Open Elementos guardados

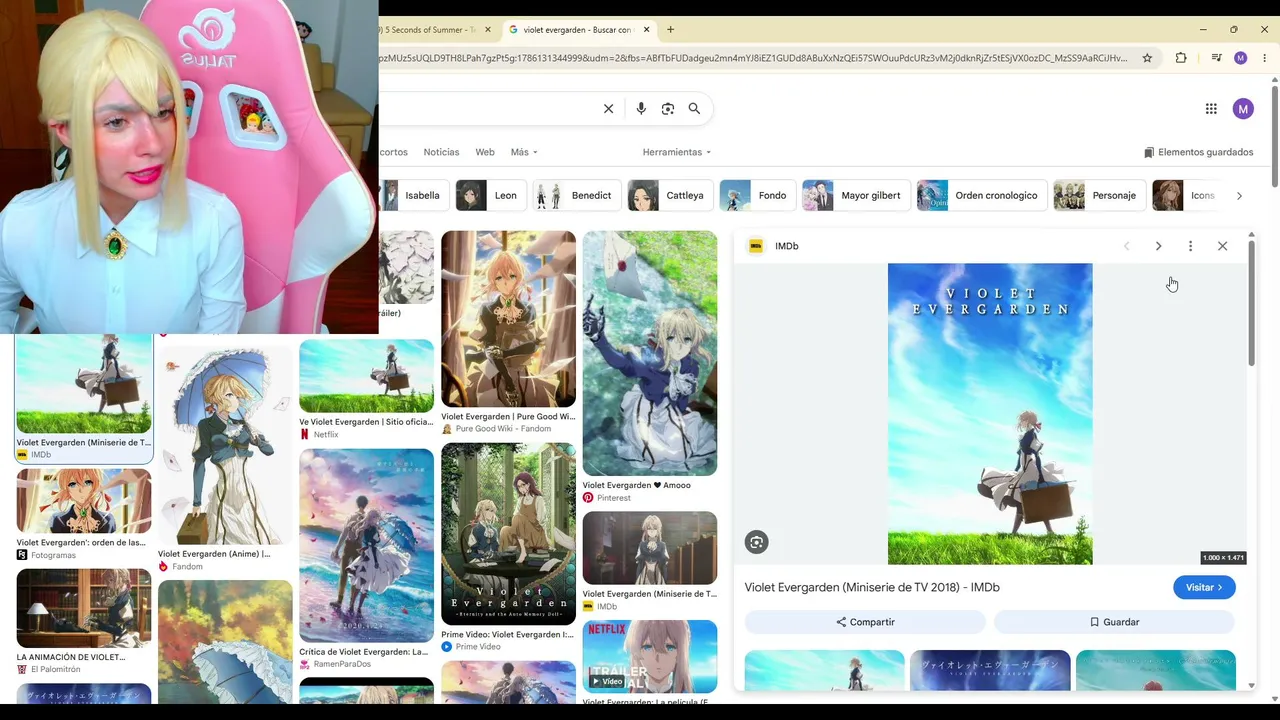click(1198, 152)
